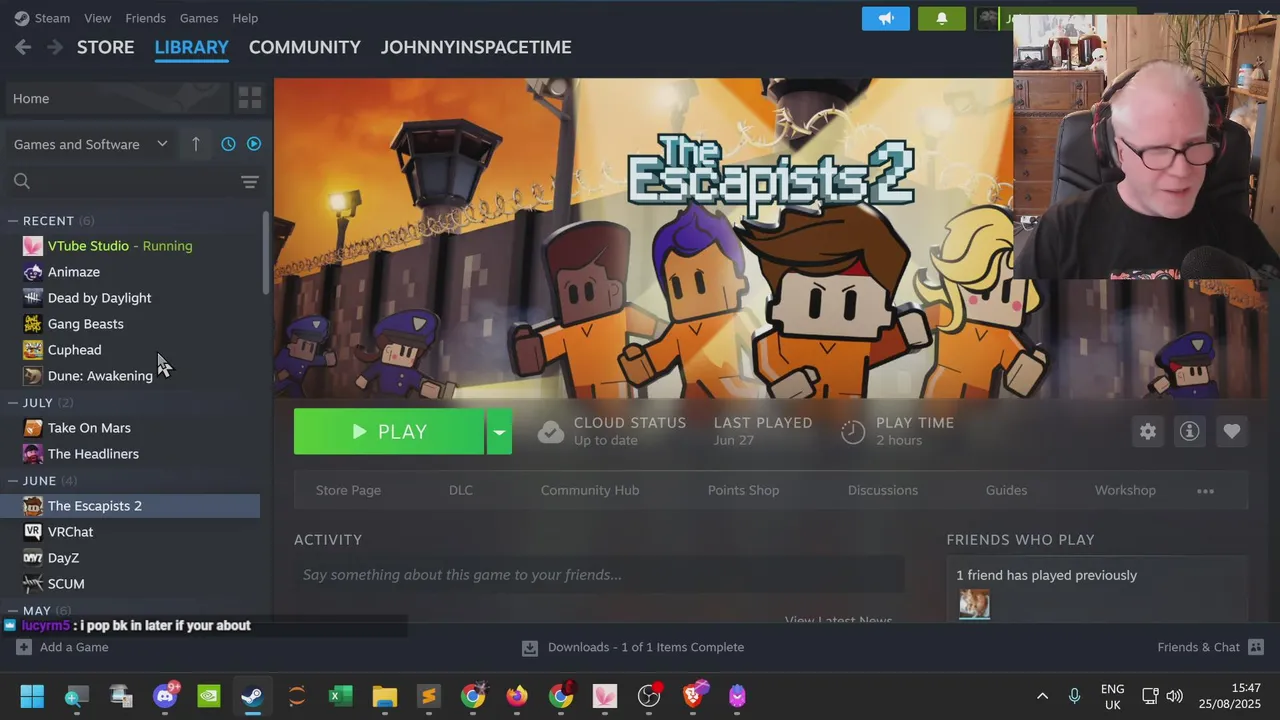This screenshot has height=720, width=1280.
Task: Open the Workshop tab
Action: [x=1125, y=490]
